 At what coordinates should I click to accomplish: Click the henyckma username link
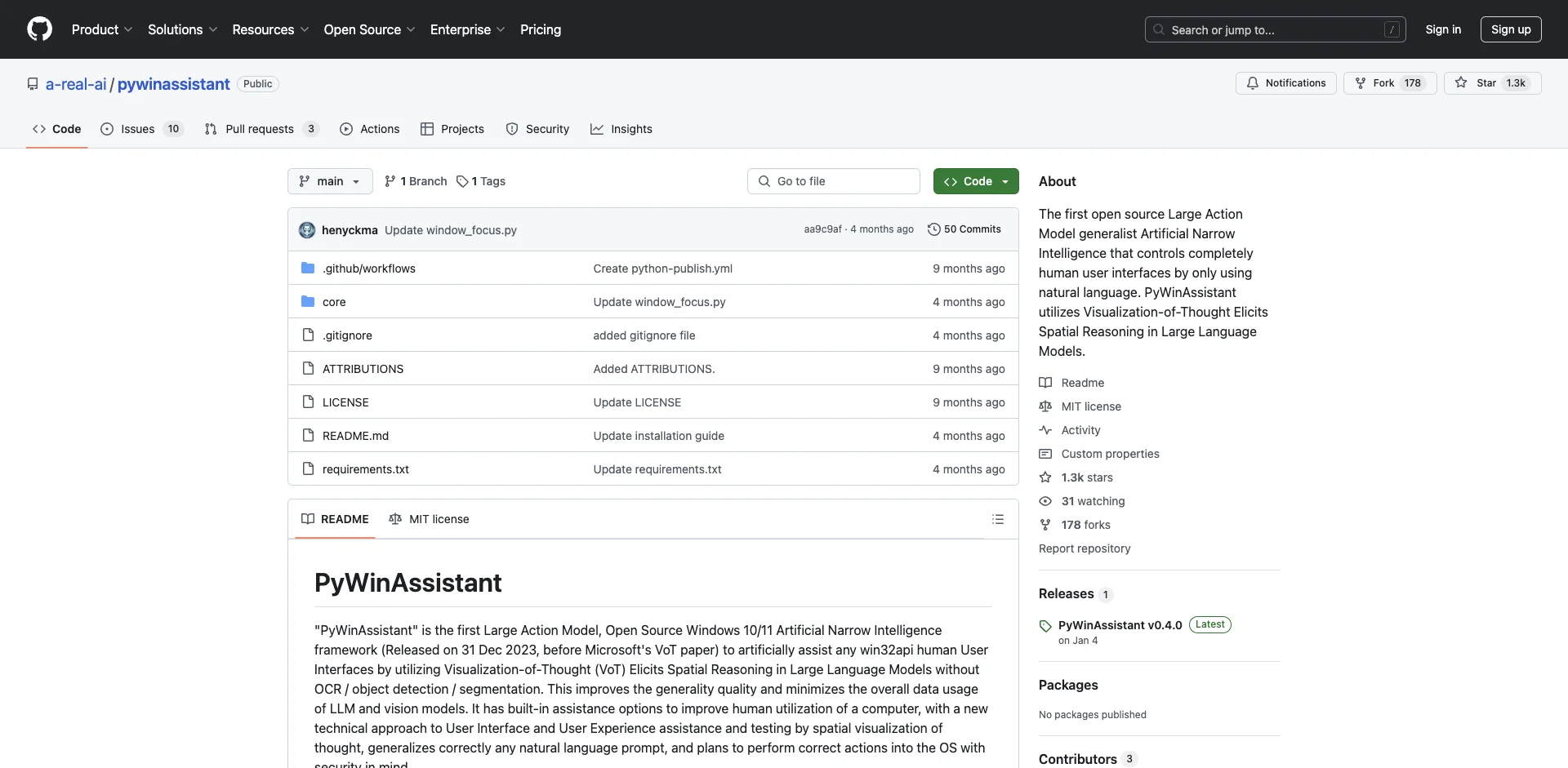[350, 230]
